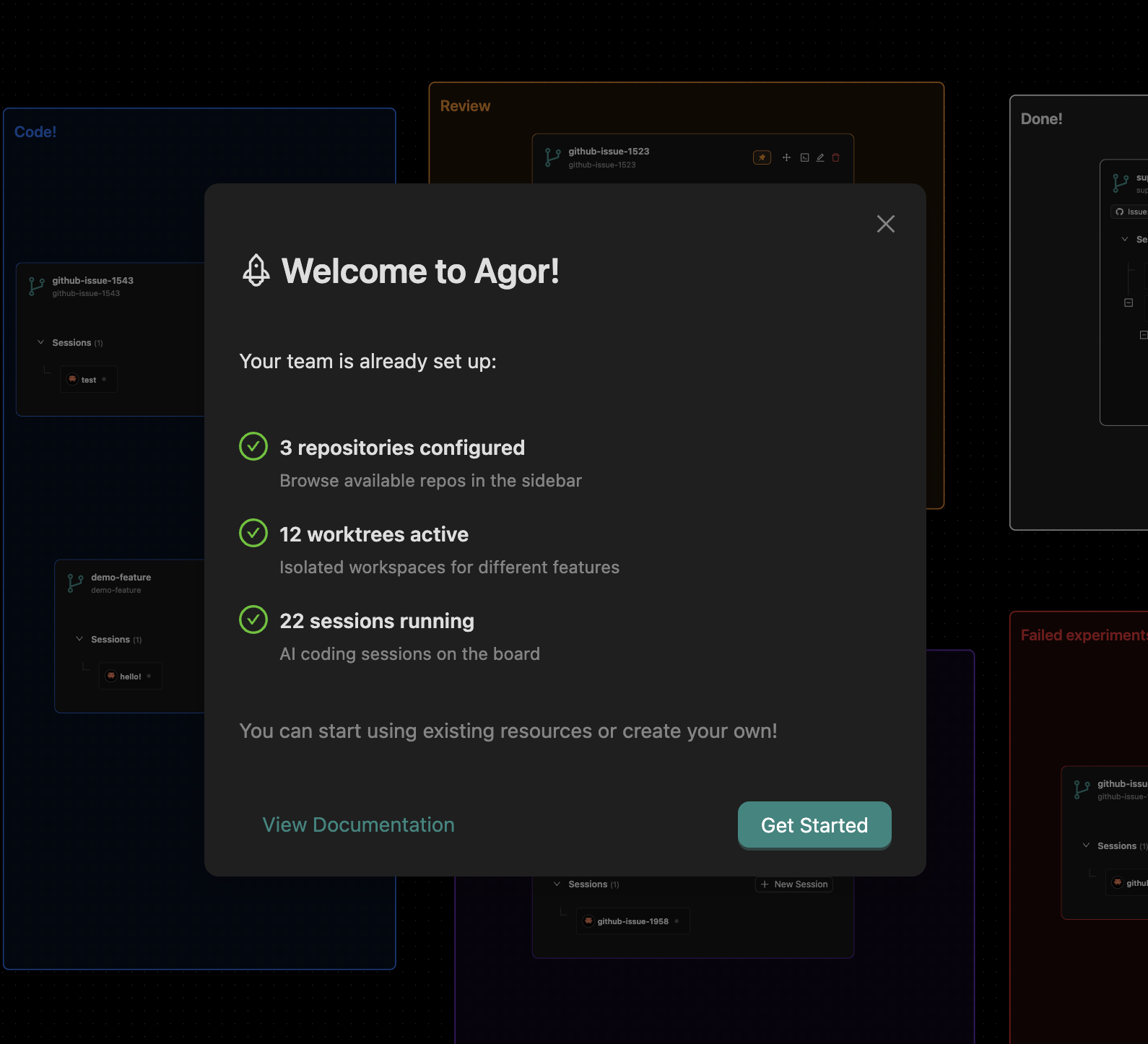Collapse Sessions under demo-feature
The height and width of the screenshot is (1044, 1148).
point(80,639)
